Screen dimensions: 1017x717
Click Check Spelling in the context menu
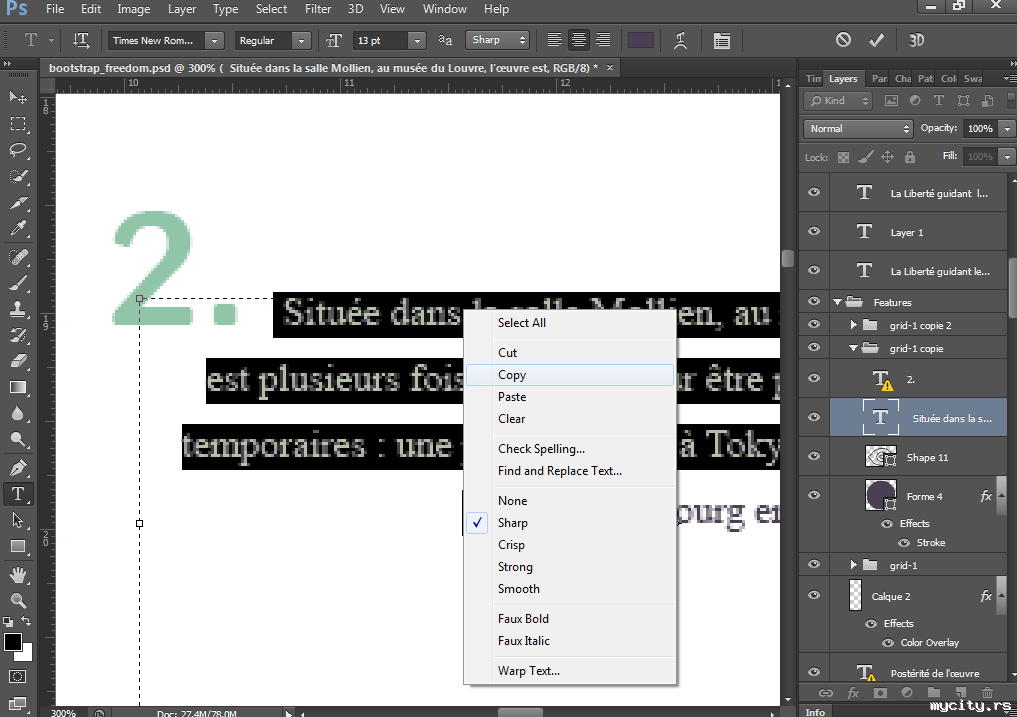click(x=541, y=449)
